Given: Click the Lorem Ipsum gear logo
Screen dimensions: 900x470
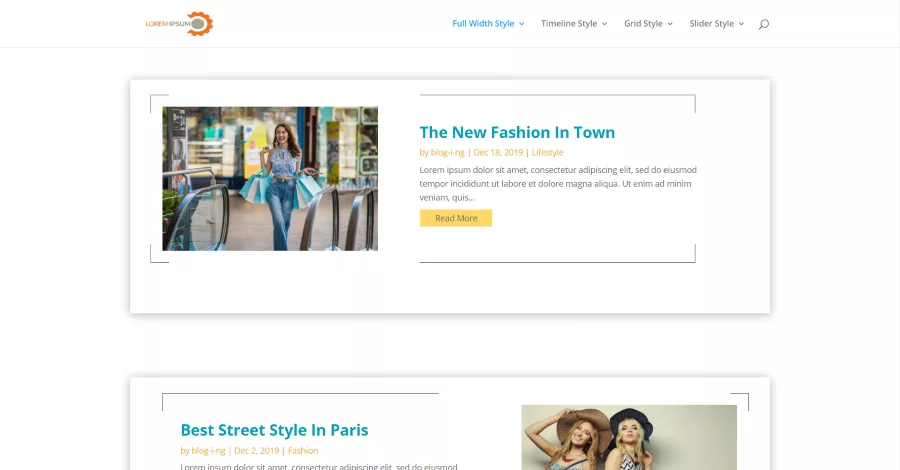Looking at the screenshot, I should 179,24.
